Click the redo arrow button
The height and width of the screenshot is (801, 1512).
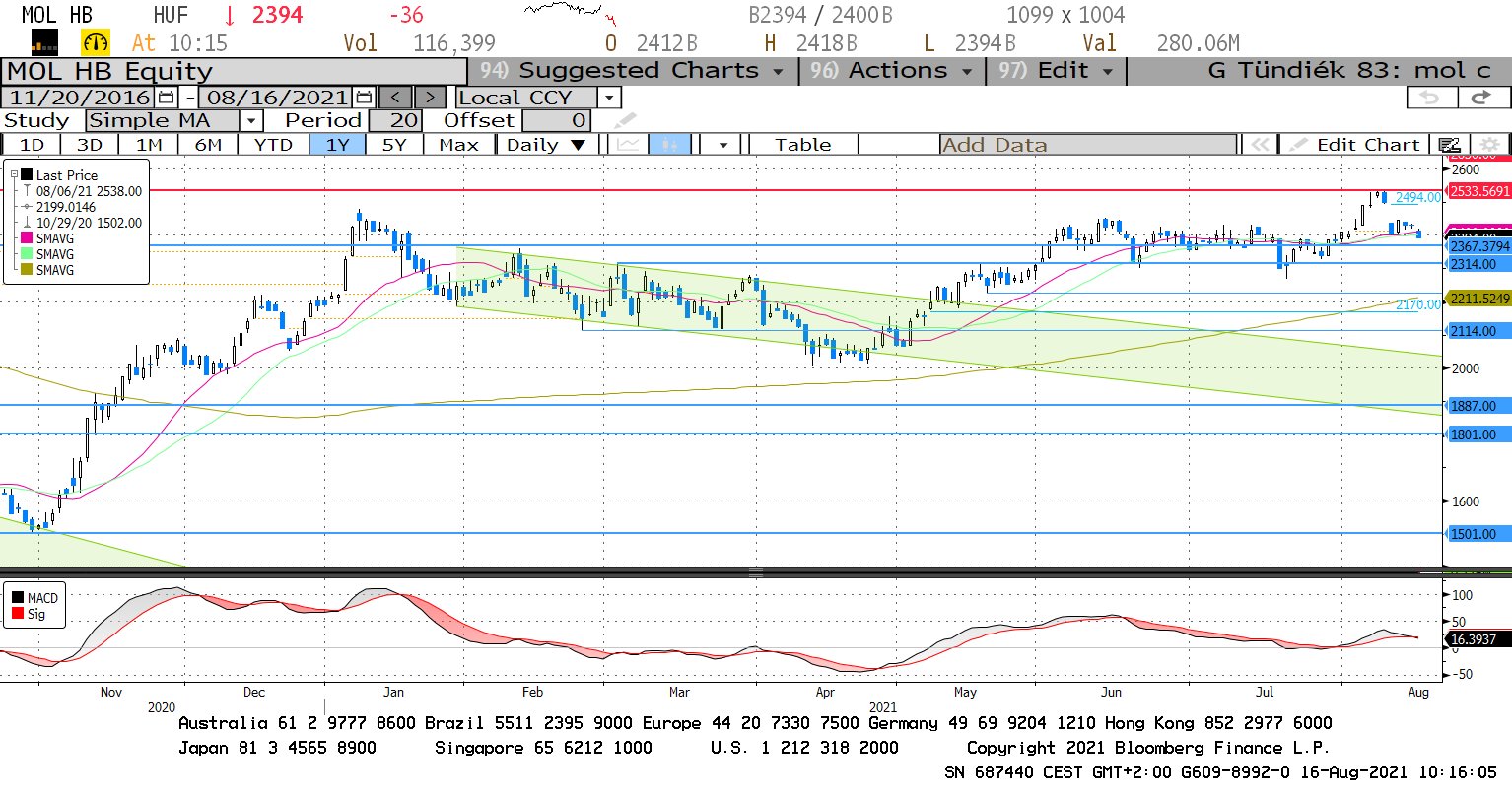point(1481,98)
